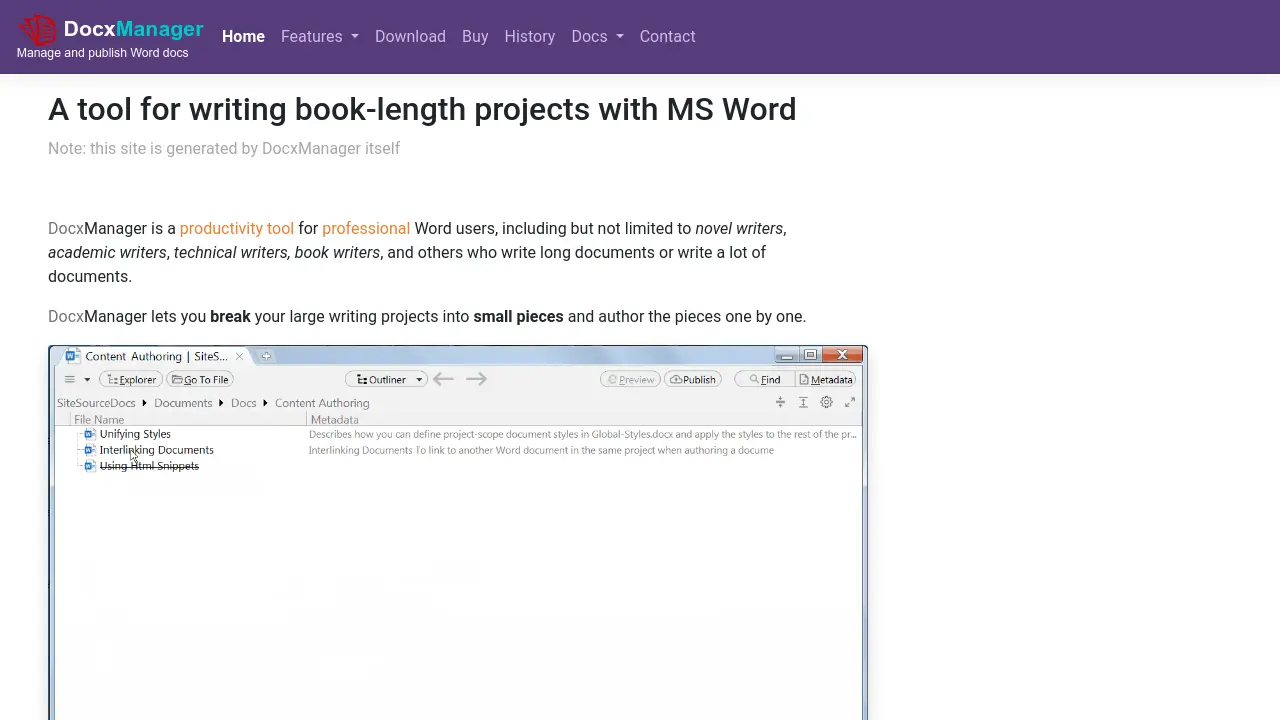Click the red DocxManager logo icon
Viewport: 1280px width, 720px height.
point(37,29)
